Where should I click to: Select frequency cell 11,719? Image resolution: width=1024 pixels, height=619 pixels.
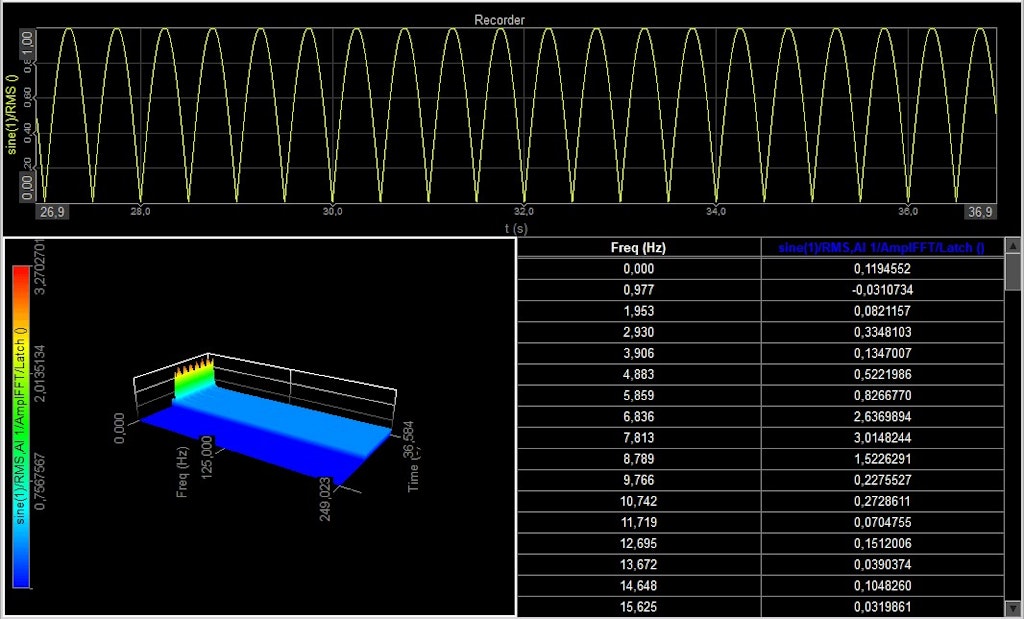pyautogui.click(x=639, y=522)
